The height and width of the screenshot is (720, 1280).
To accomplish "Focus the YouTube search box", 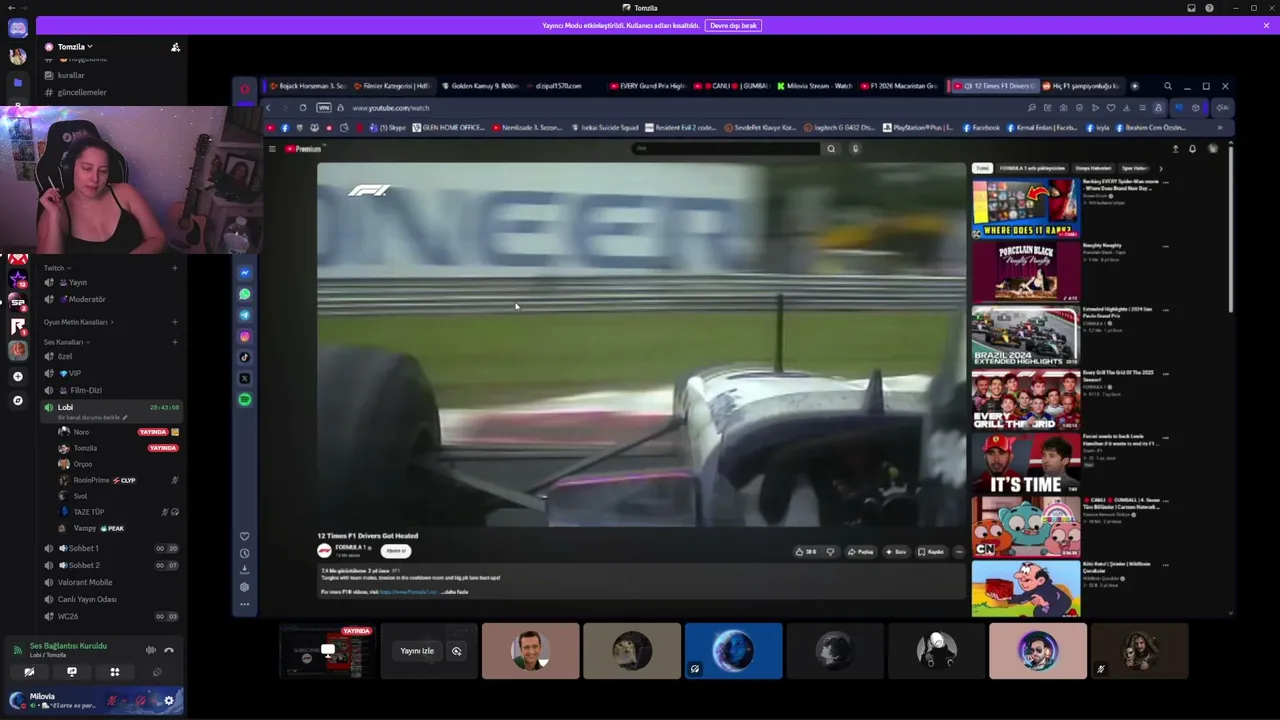I will [x=727, y=149].
